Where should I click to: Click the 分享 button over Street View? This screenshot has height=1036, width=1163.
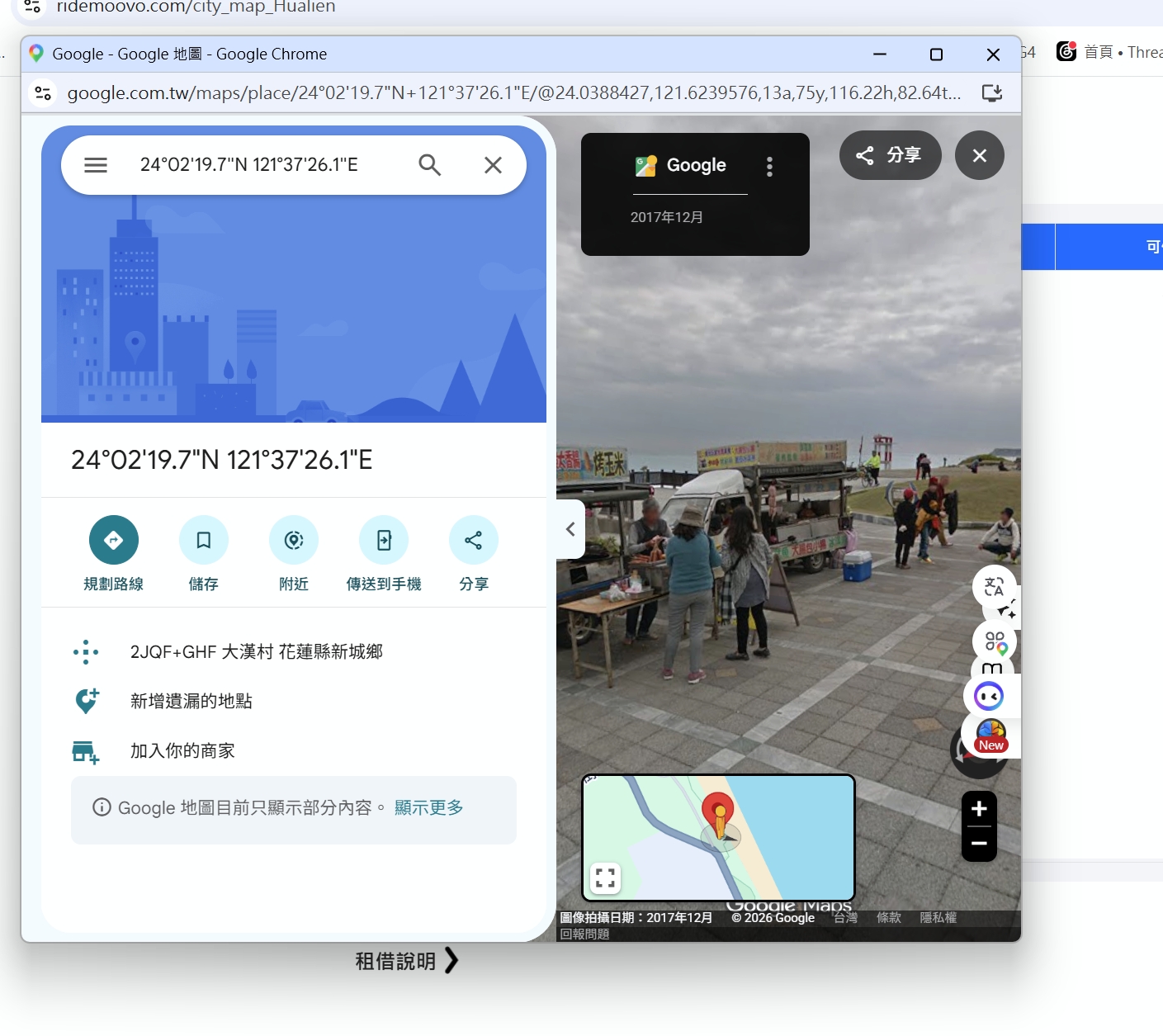click(x=890, y=155)
